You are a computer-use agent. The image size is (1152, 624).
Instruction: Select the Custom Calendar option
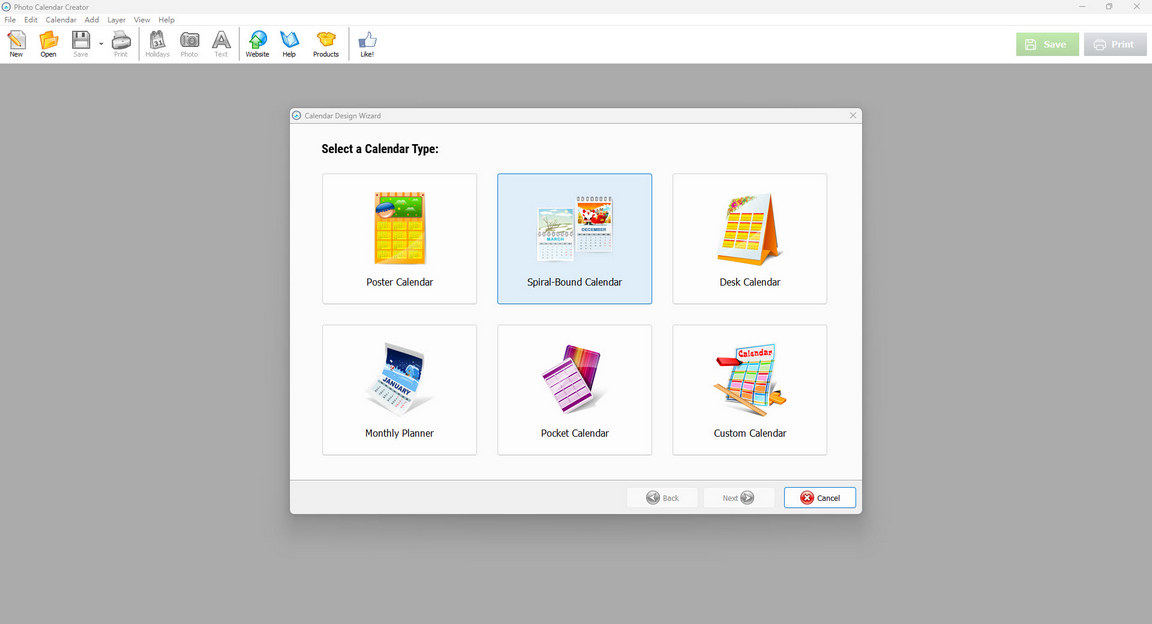click(749, 390)
